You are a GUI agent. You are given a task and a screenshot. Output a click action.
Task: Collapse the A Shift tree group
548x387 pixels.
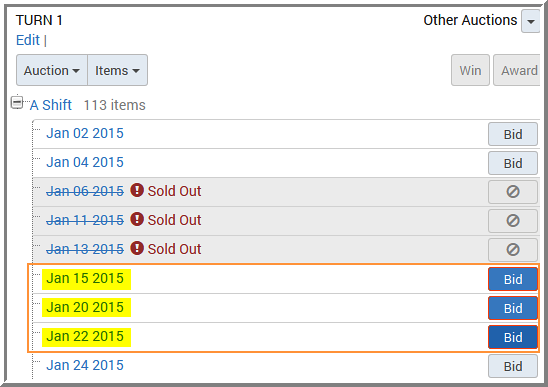click(x=17, y=103)
